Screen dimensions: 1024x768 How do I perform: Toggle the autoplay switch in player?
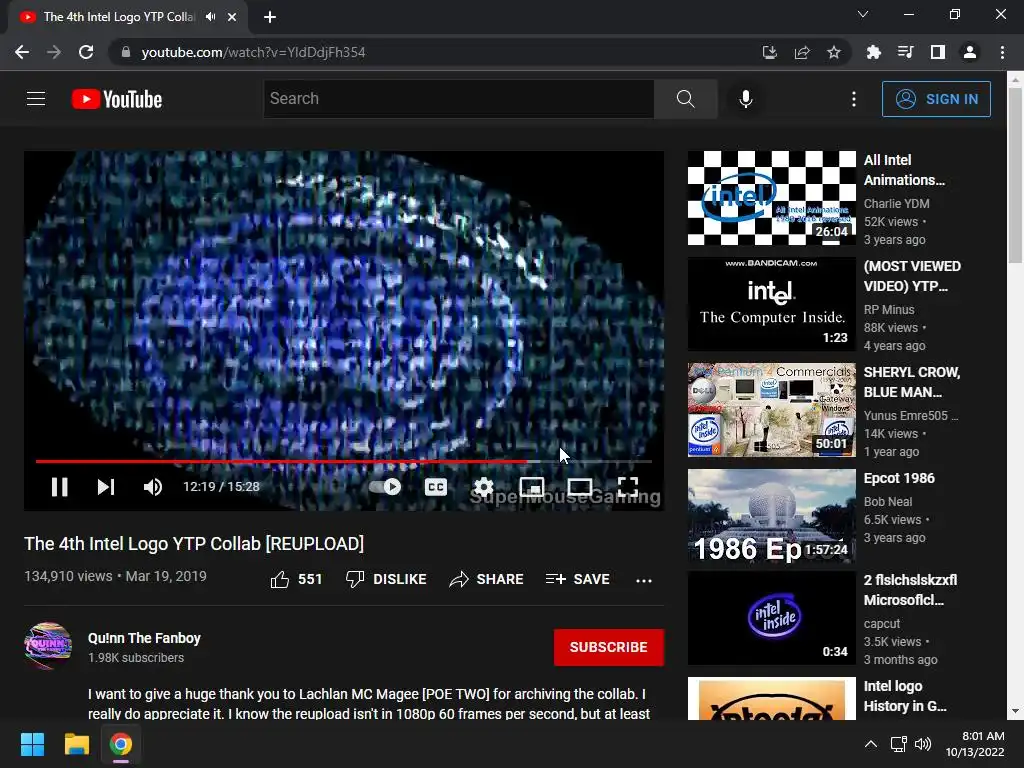tap(385, 487)
